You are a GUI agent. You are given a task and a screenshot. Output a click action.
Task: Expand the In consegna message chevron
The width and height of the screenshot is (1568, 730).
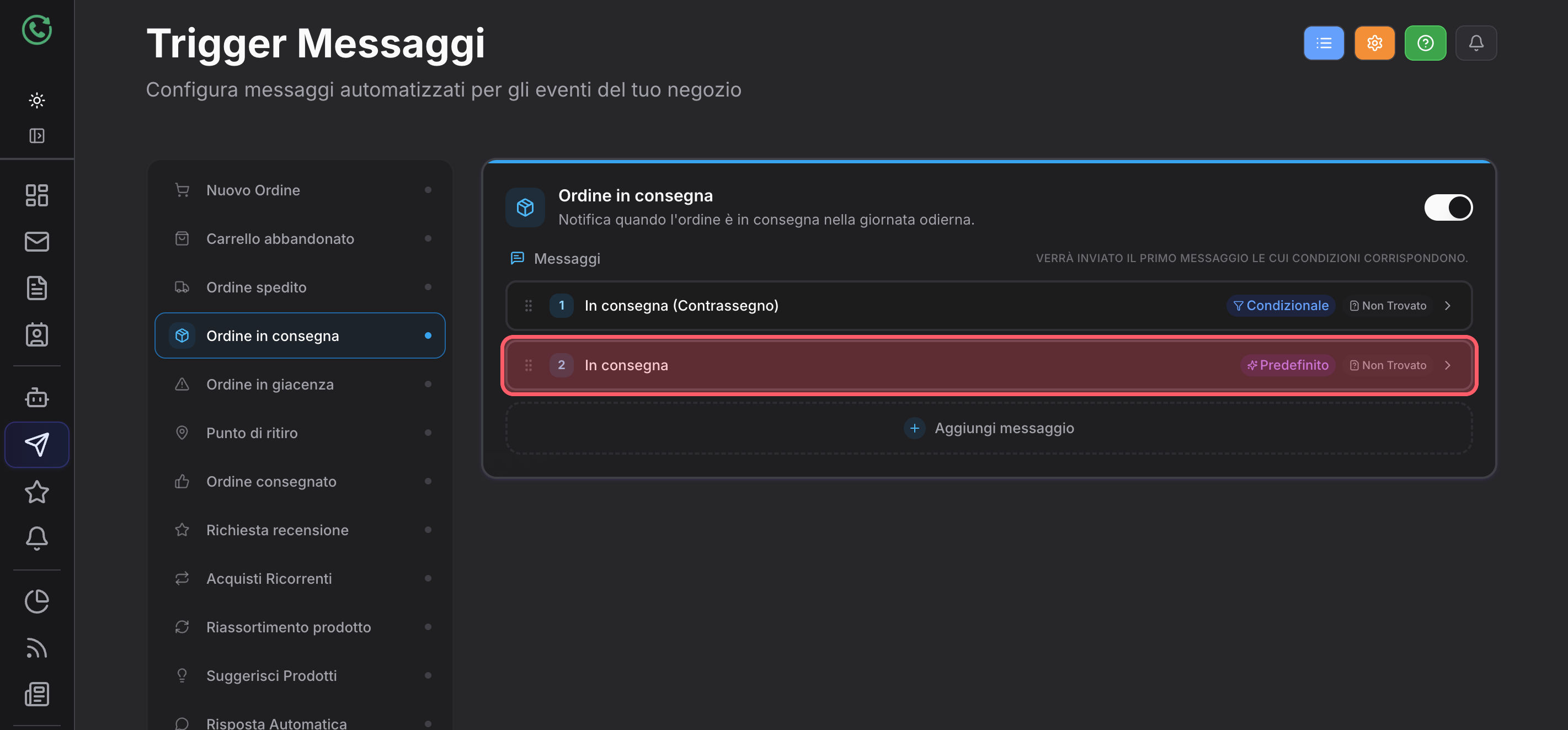1448,365
